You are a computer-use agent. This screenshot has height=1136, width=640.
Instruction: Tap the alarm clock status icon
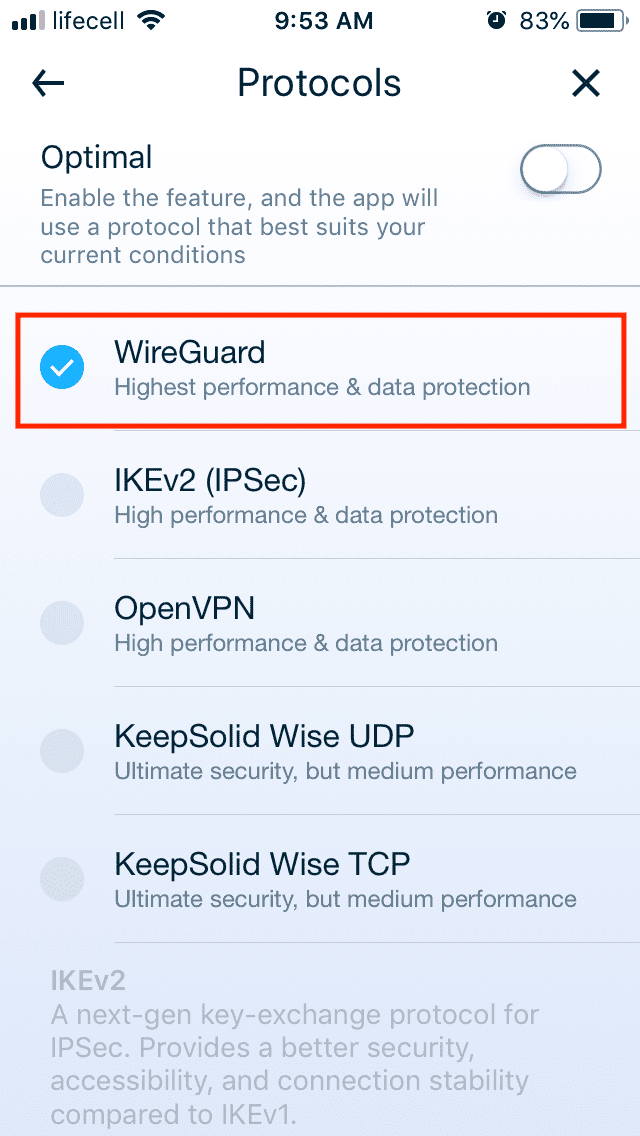[x=497, y=20]
